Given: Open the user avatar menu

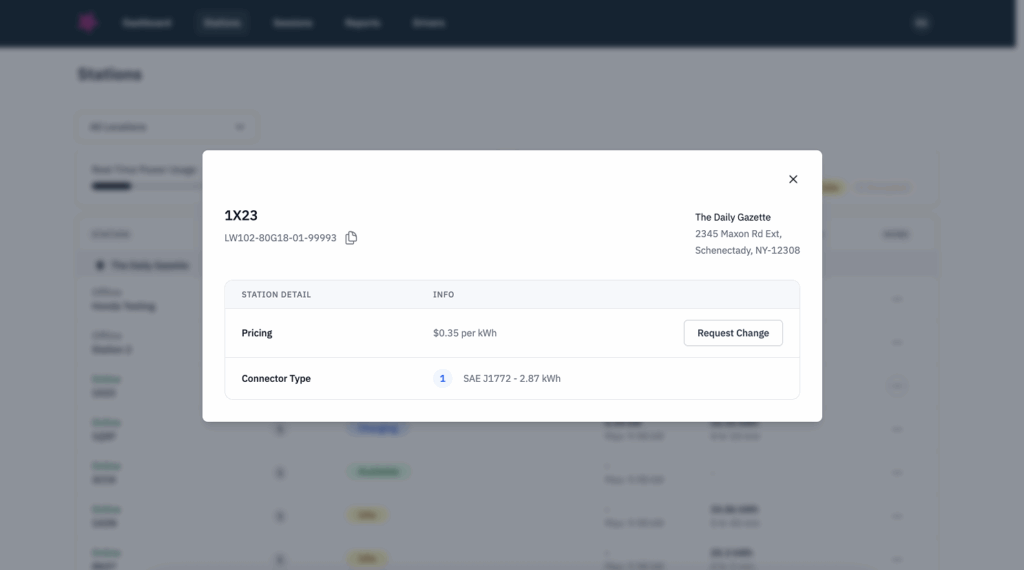Looking at the screenshot, I should (x=921, y=23).
